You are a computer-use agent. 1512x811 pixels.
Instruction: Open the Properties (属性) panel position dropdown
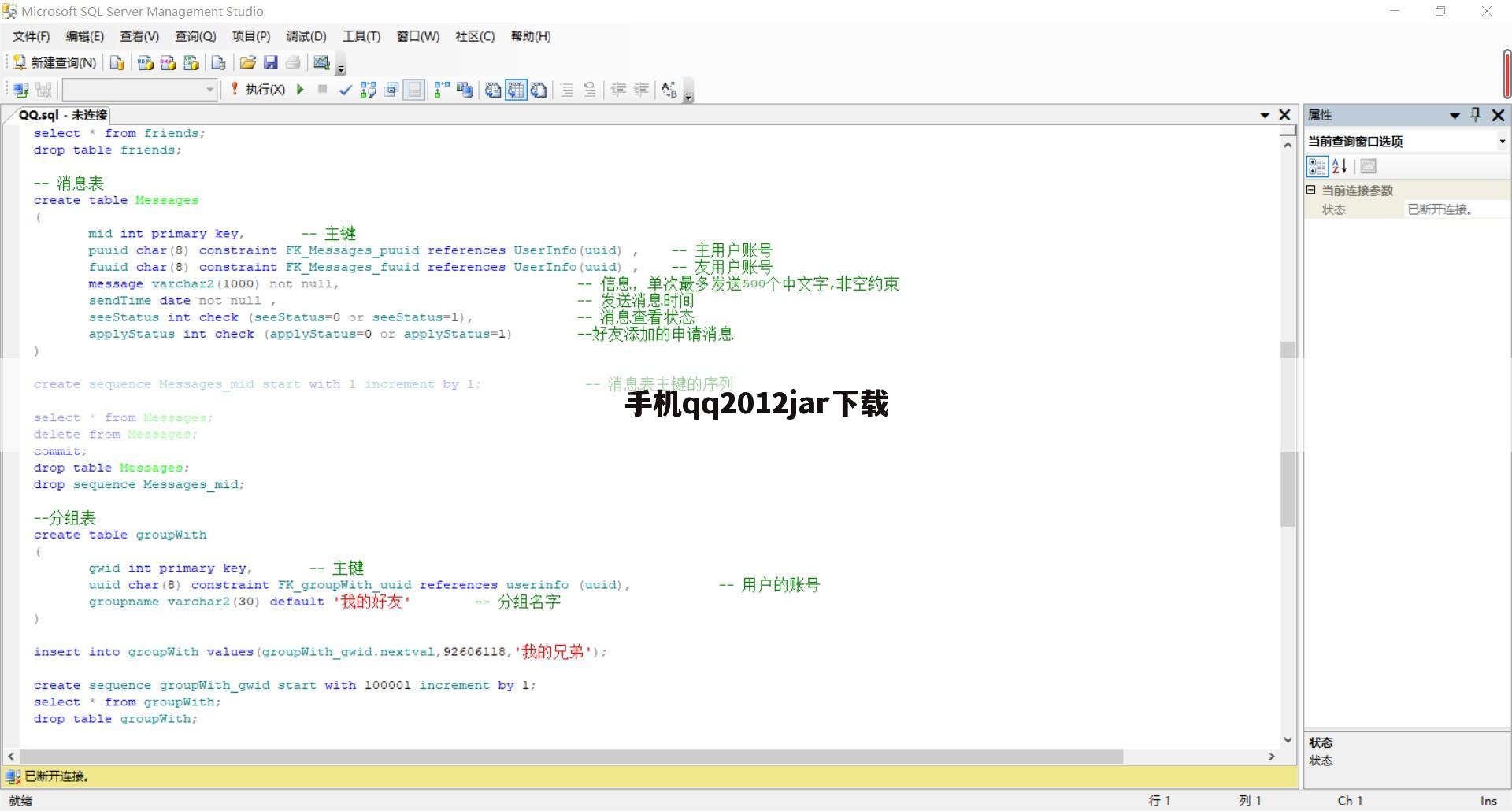[1455, 115]
